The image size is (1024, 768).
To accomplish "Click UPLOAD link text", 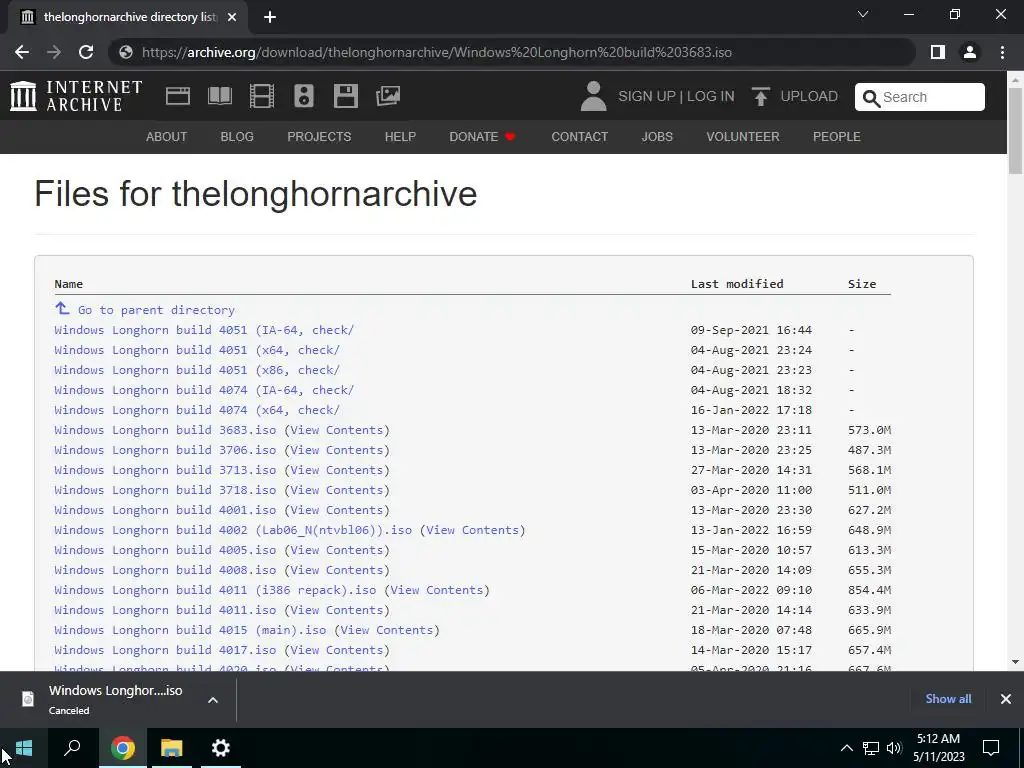I will tap(809, 96).
